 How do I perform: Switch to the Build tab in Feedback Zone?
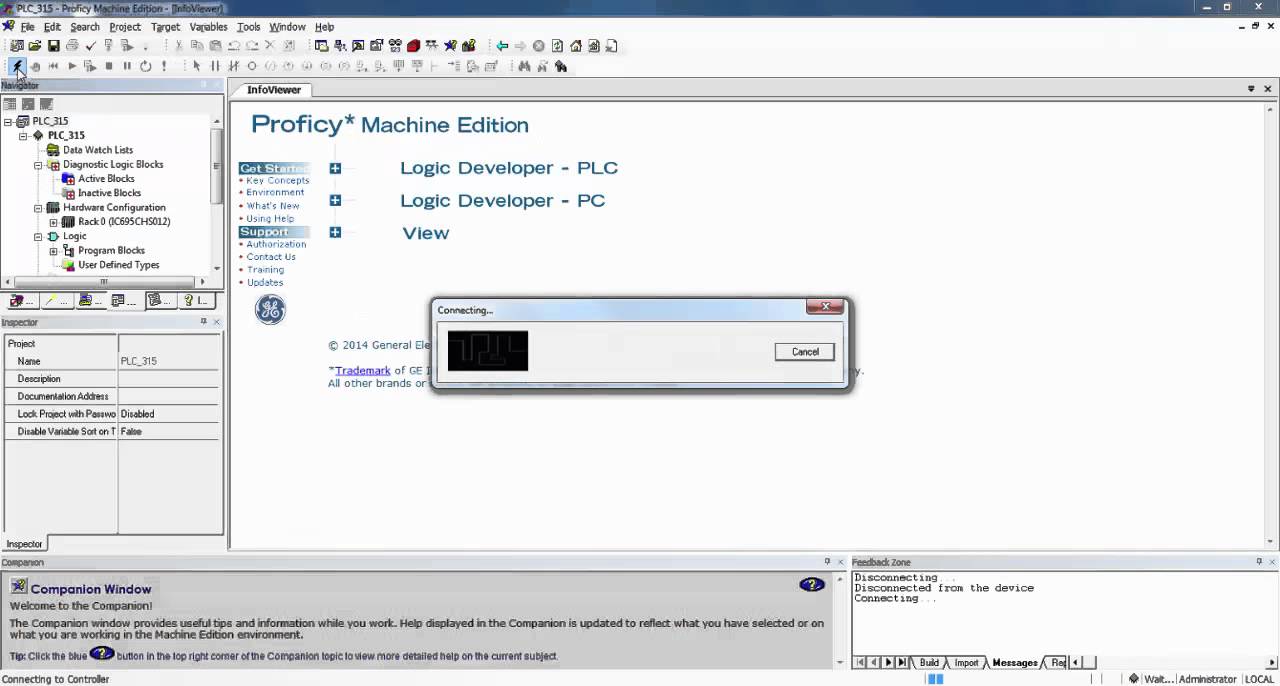(x=929, y=662)
